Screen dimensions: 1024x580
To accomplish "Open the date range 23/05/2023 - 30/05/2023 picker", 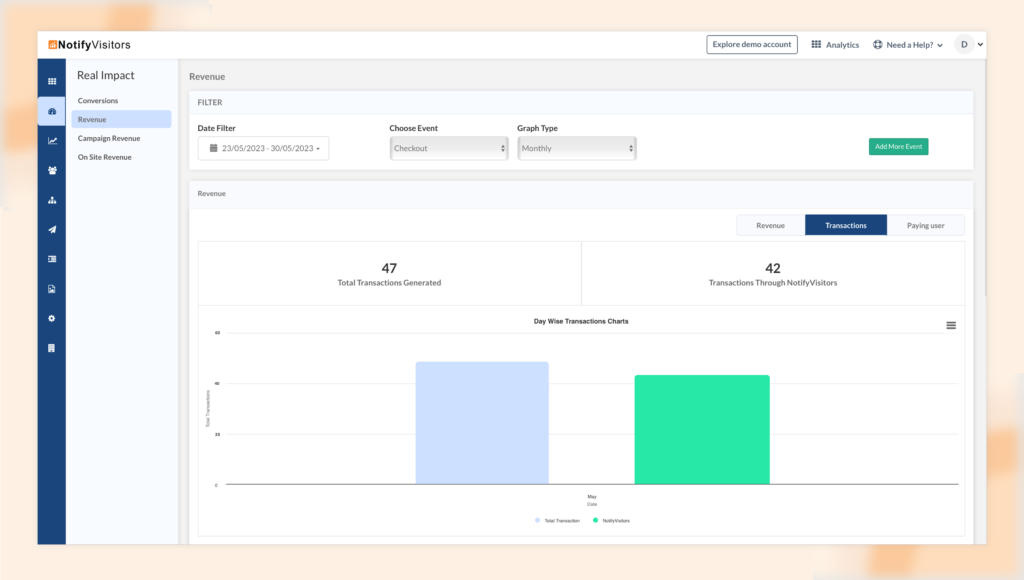I will (x=263, y=148).
